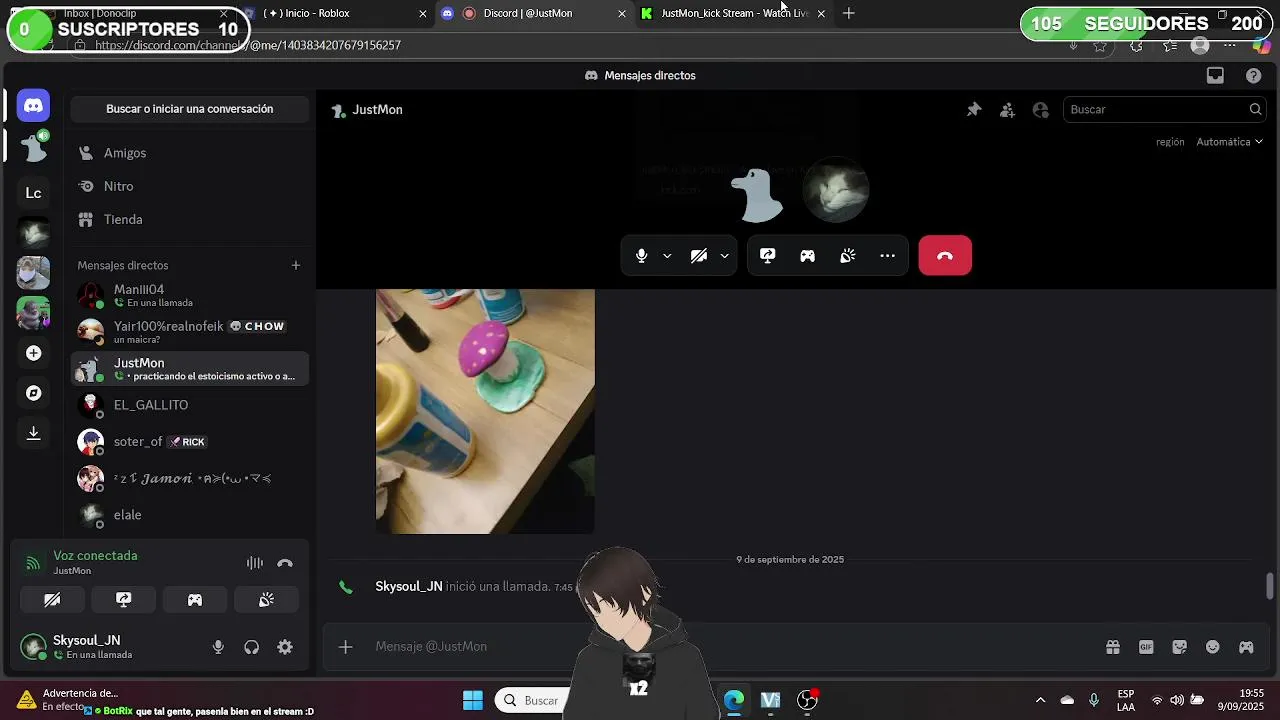Image resolution: width=1280 pixels, height=720 pixels.
Task: Open user settings gear
Action: coord(285,647)
